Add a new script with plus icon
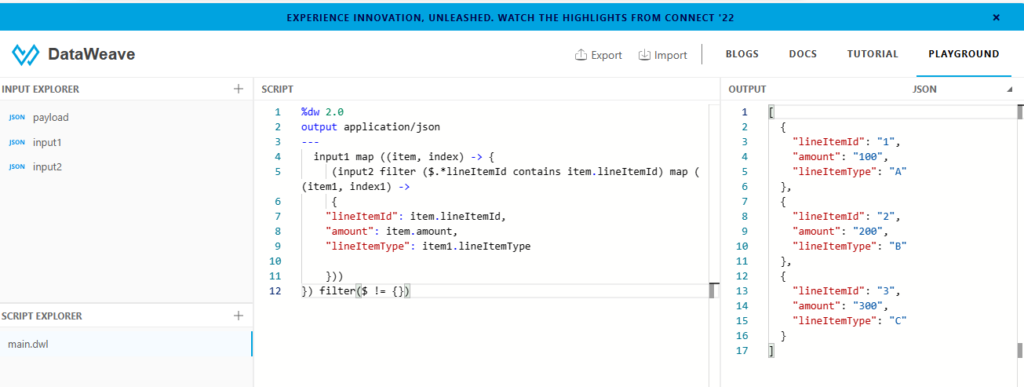The height and width of the screenshot is (387, 1024). [238, 316]
